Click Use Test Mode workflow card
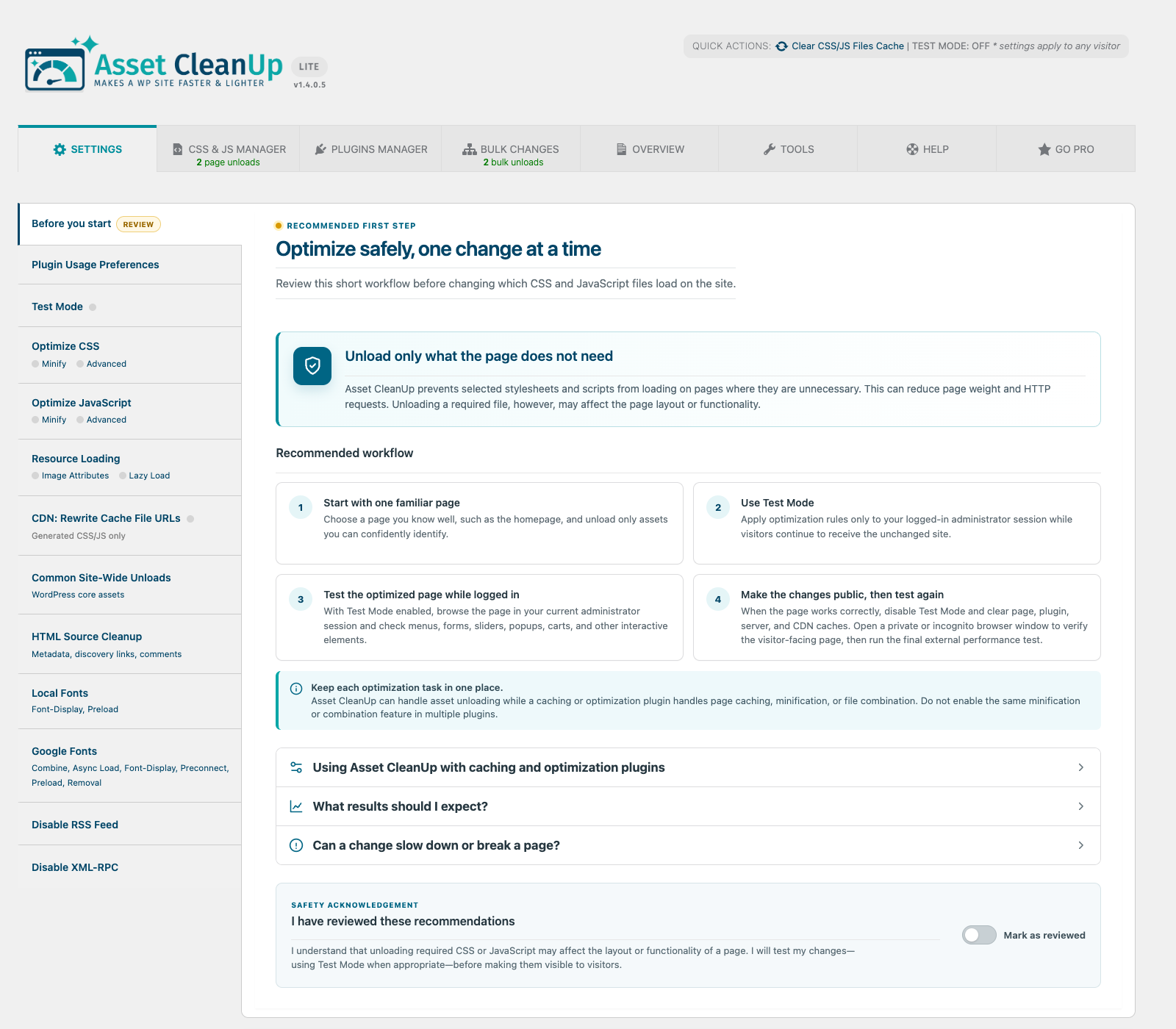Viewport: 1176px width, 1029px height. 897,523
